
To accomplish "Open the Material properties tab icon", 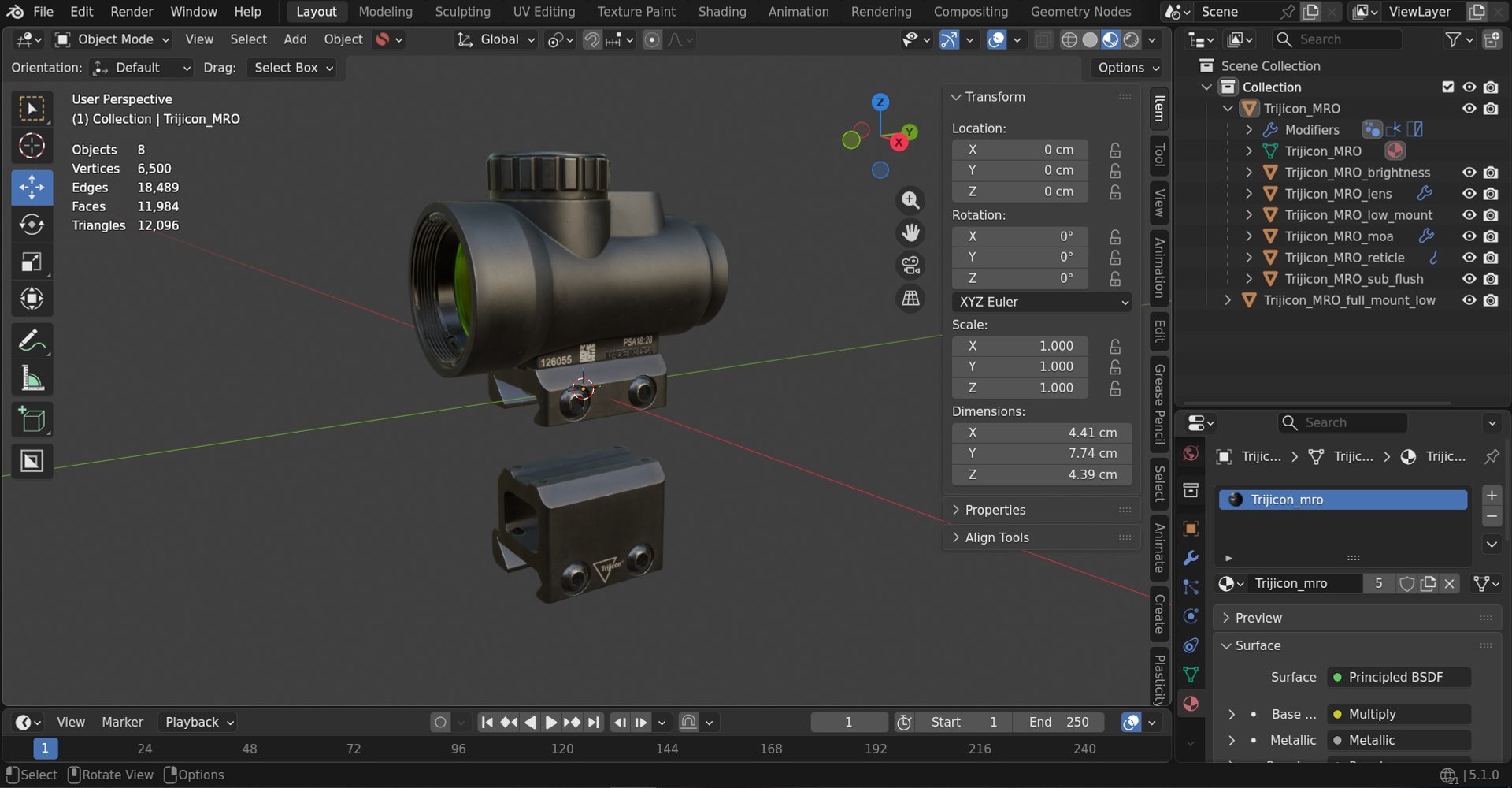I will tap(1191, 704).
